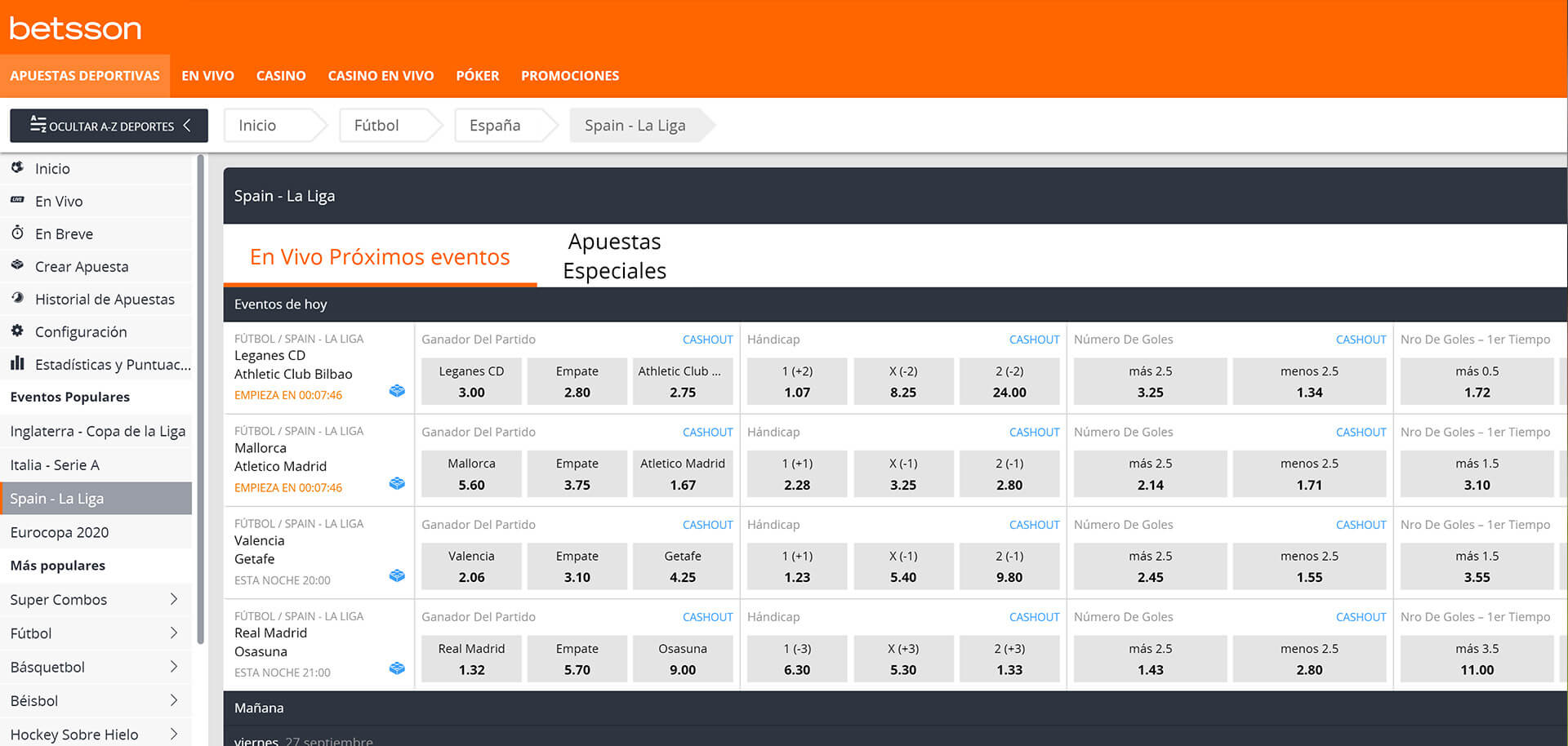Expand the Hockey Sobre Hielo category
The width and height of the screenshot is (1568, 746).
click(174, 734)
